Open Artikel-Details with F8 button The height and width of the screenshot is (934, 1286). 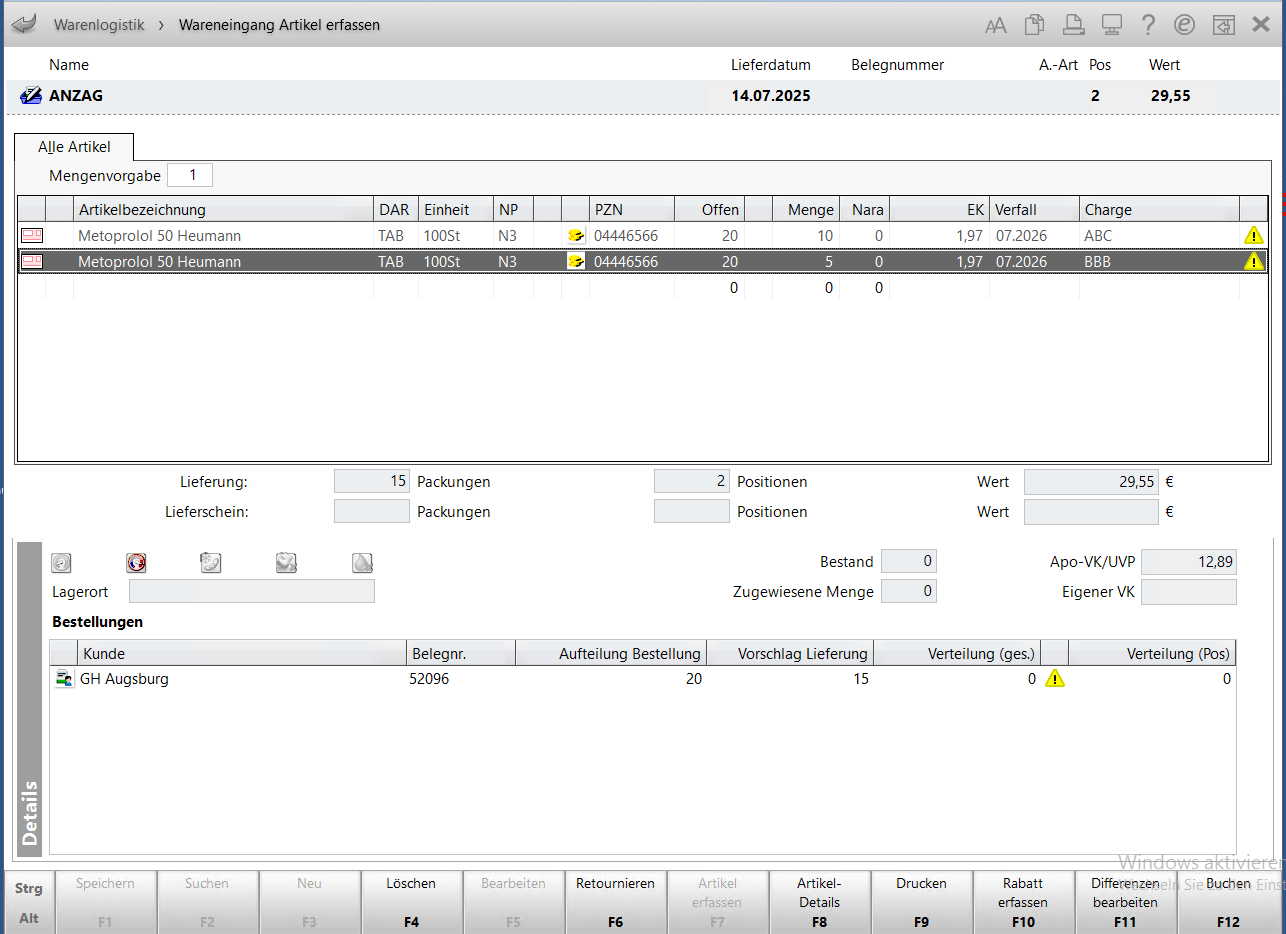[x=819, y=901]
